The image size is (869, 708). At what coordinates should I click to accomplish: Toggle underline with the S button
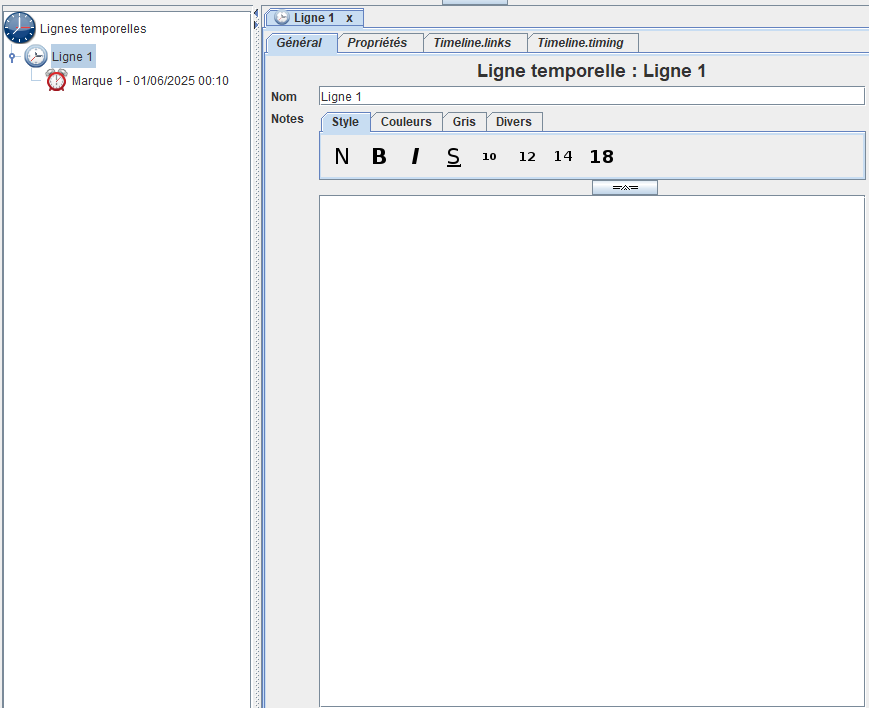[453, 156]
